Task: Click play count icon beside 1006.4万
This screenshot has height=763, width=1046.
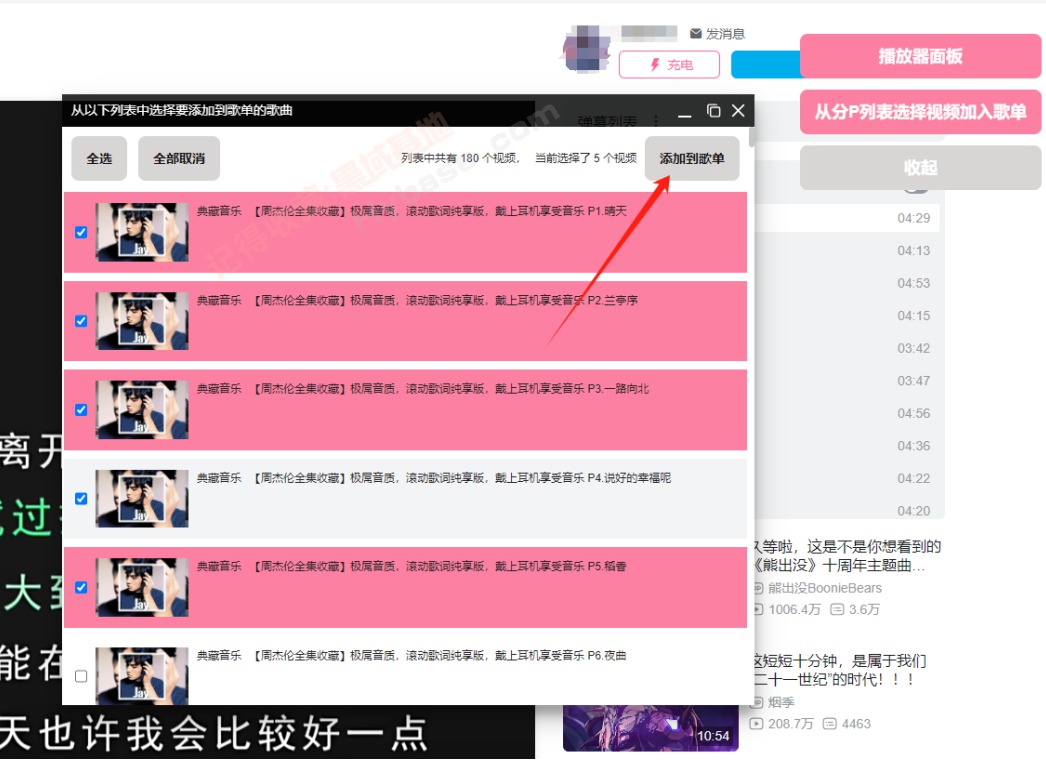Action: tap(758, 610)
